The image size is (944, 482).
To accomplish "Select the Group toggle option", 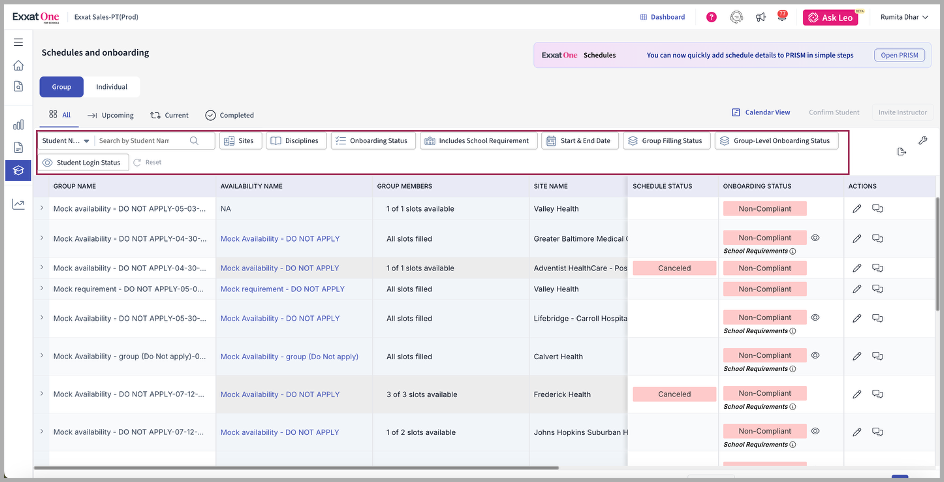I will click(61, 87).
